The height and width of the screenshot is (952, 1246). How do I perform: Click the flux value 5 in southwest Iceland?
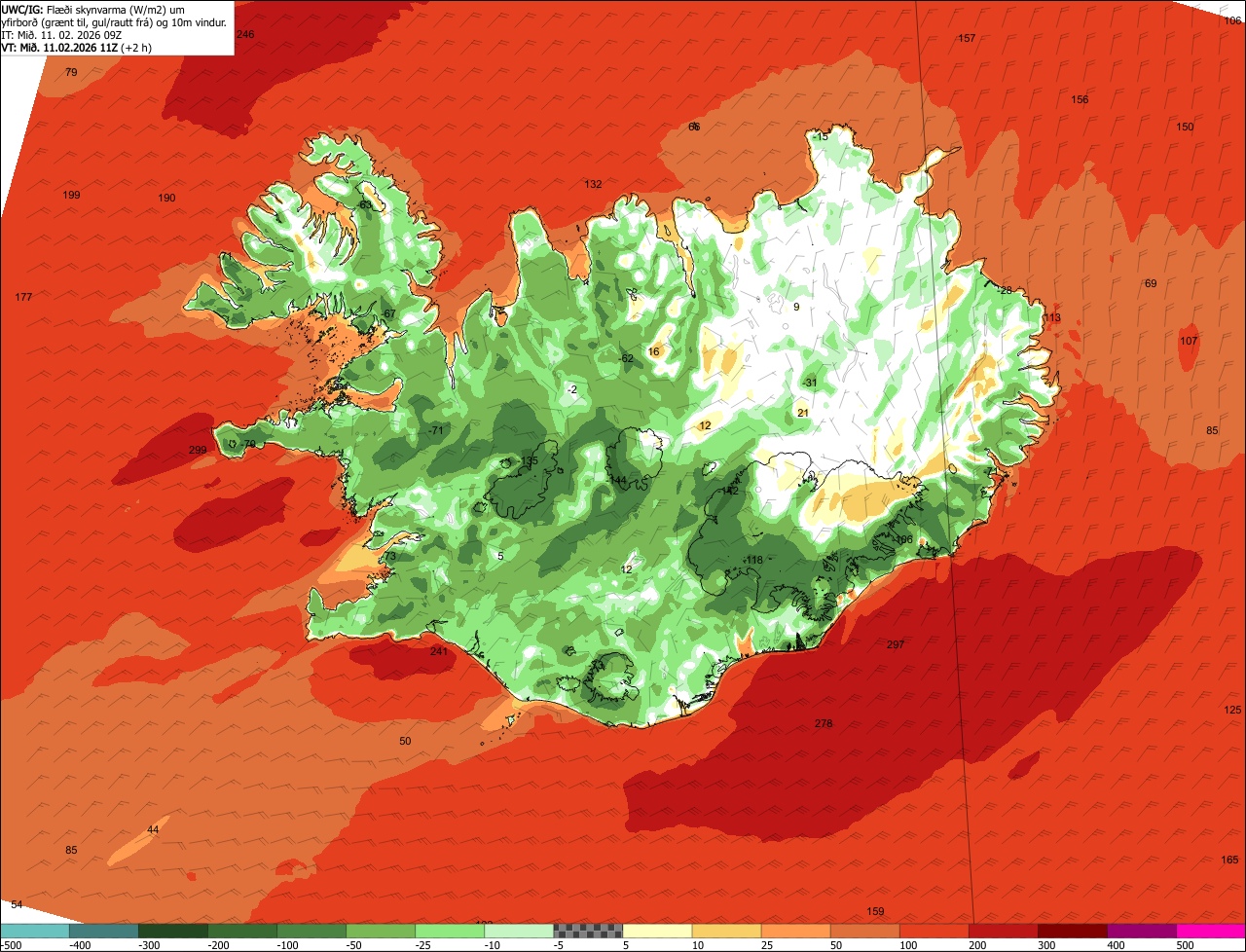(500, 556)
